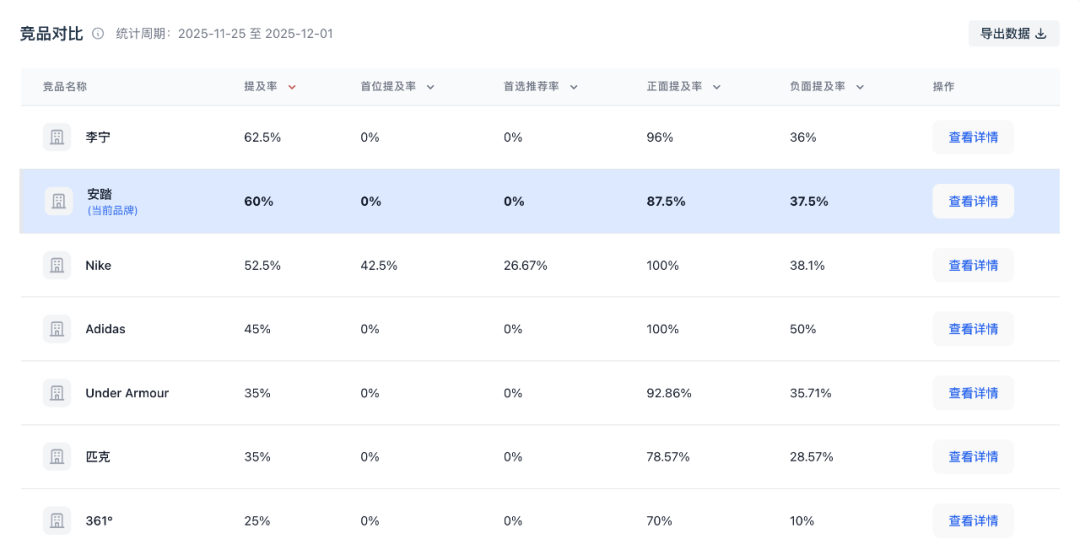Click the 52.5% mention rate cell
Image resolution: width=1080 pixels, height=555 pixels.
click(x=262, y=265)
